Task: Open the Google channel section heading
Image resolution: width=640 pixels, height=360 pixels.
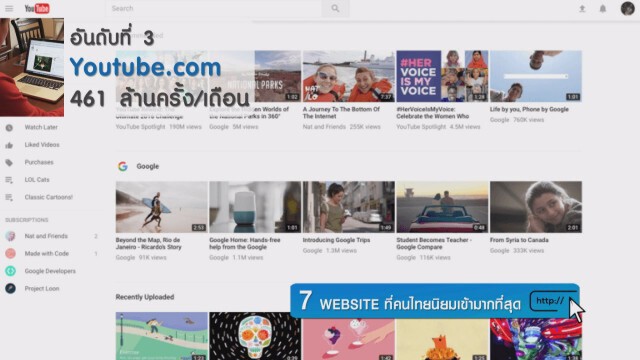Action: [x=148, y=166]
